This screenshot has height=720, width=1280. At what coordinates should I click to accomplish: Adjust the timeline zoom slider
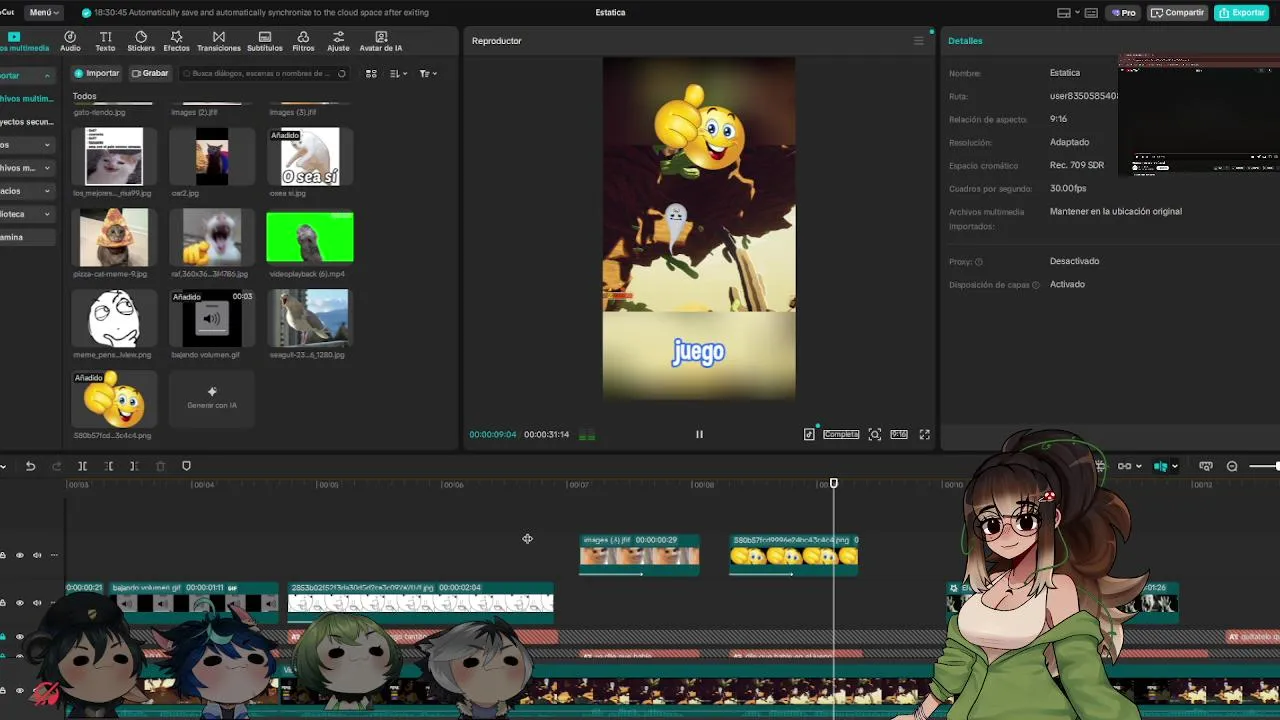coord(1264,466)
